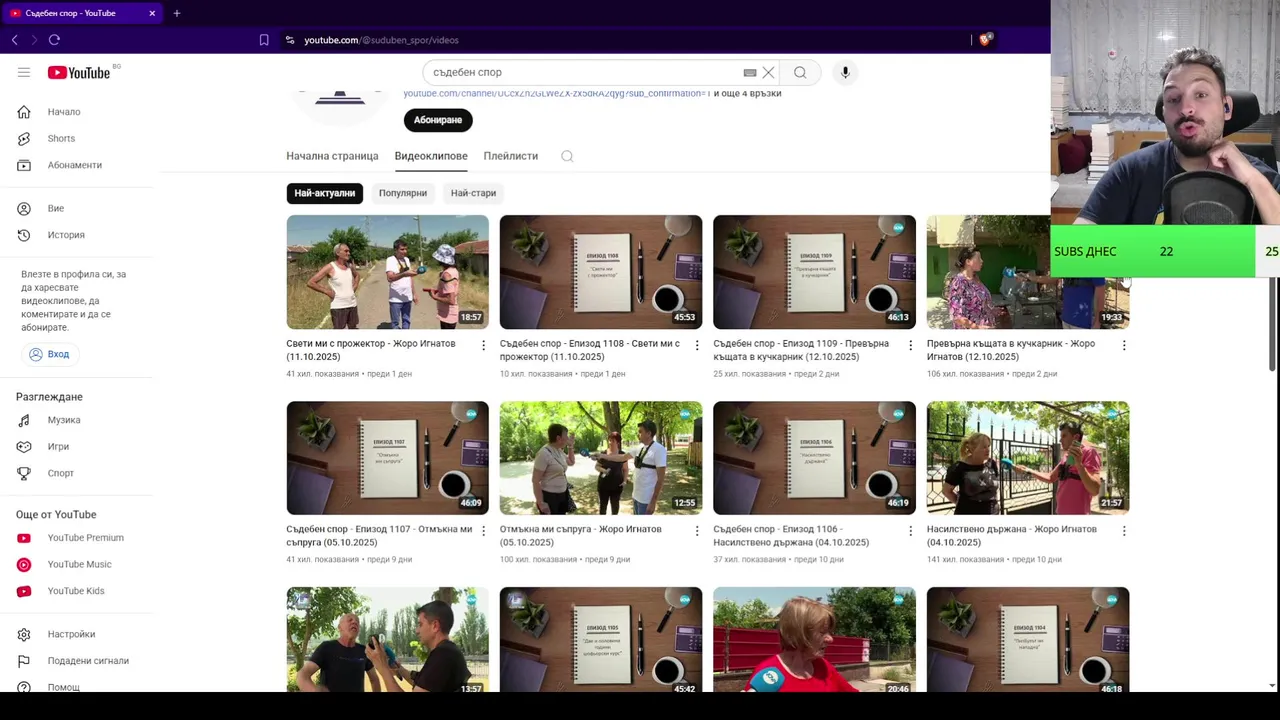
Task: Open title Съдебен спор Епизод 1108
Action: (590, 350)
